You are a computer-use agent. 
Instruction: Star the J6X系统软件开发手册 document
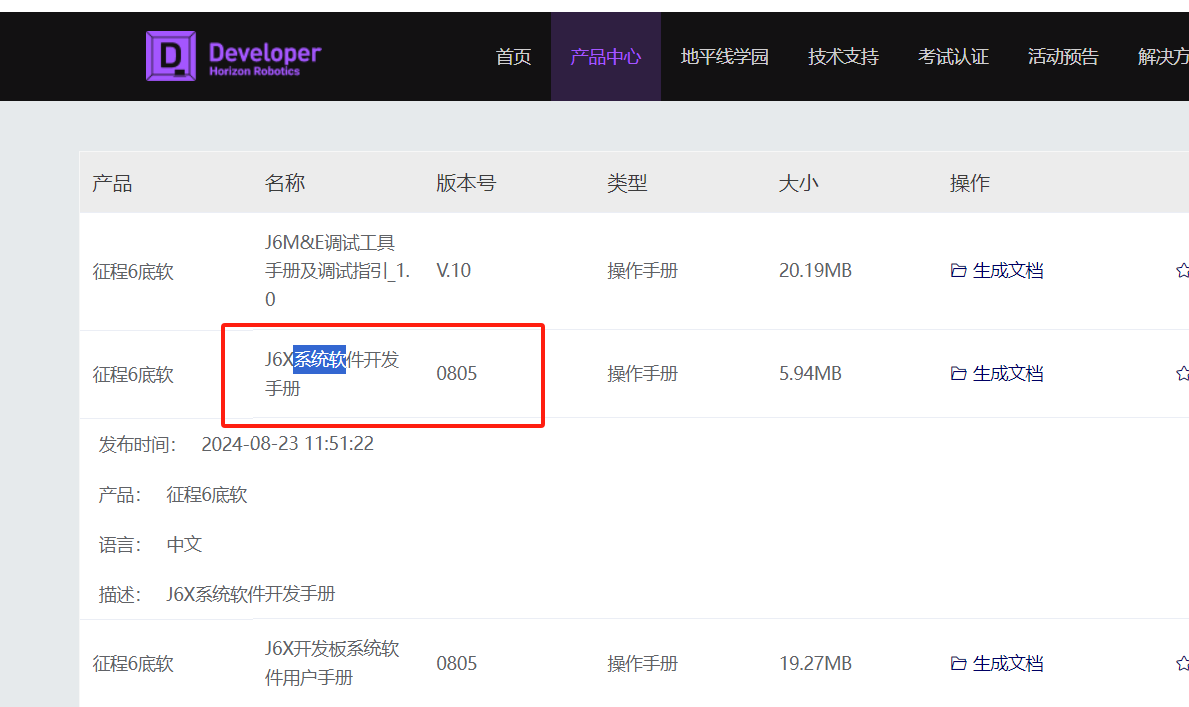(x=1182, y=374)
